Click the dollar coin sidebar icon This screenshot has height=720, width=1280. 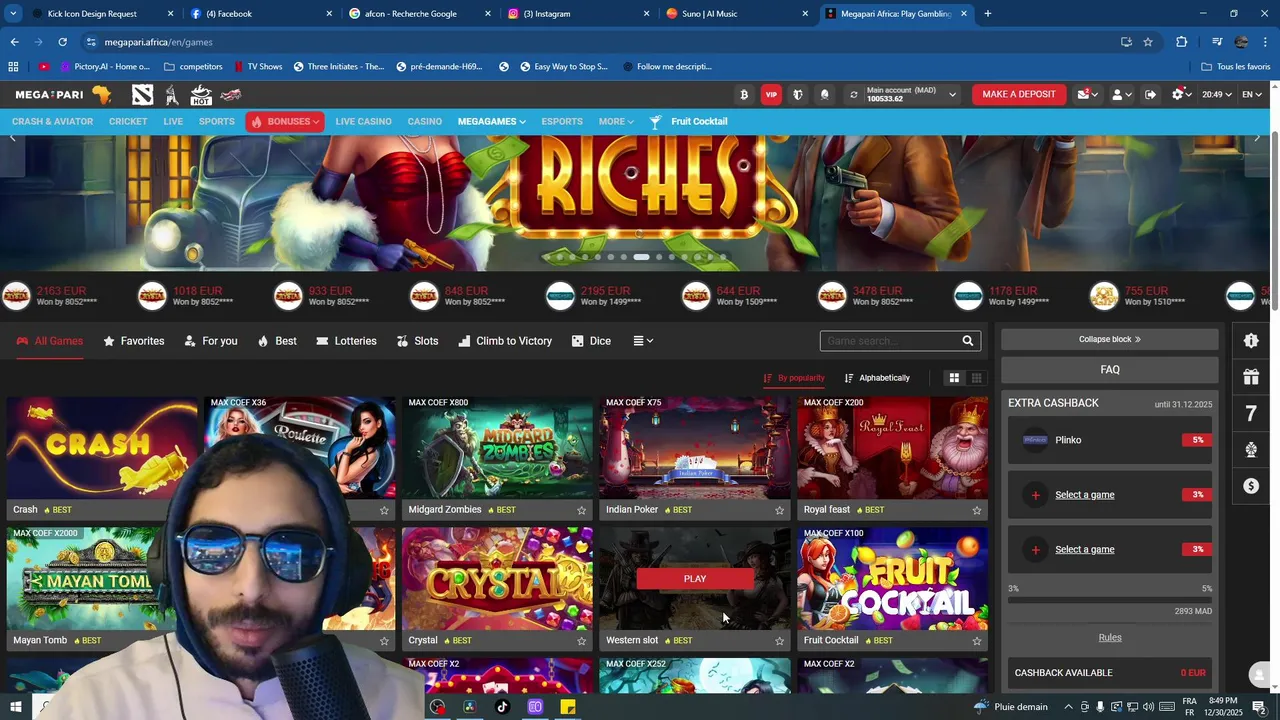pyautogui.click(x=1251, y=486)
